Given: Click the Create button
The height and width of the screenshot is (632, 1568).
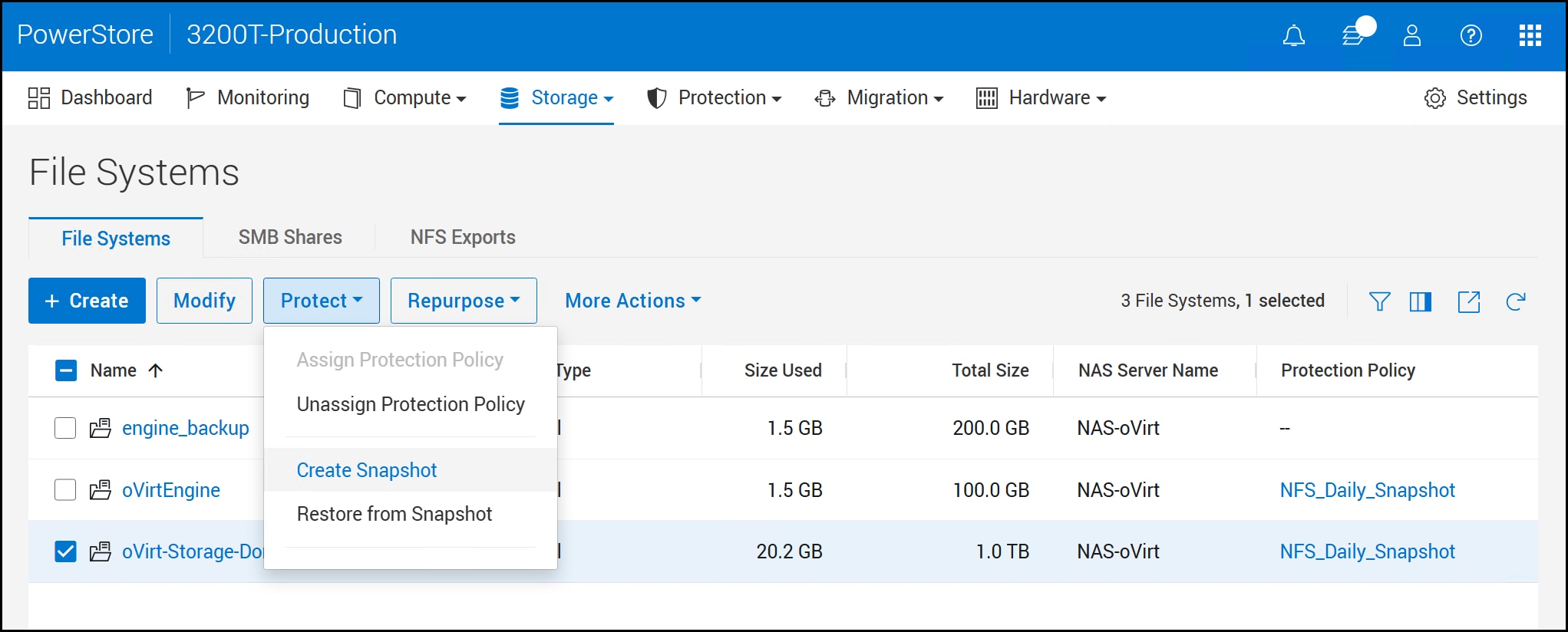Looking at the screenshot, I should point(87,301).
